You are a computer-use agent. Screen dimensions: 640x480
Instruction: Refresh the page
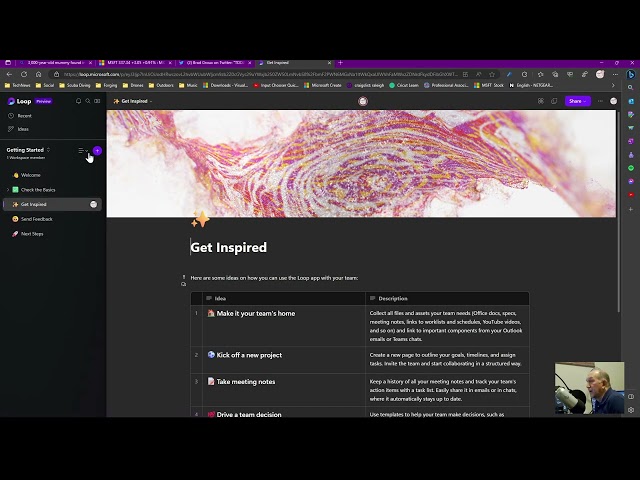pyautogui.click(x=24, y=74)
